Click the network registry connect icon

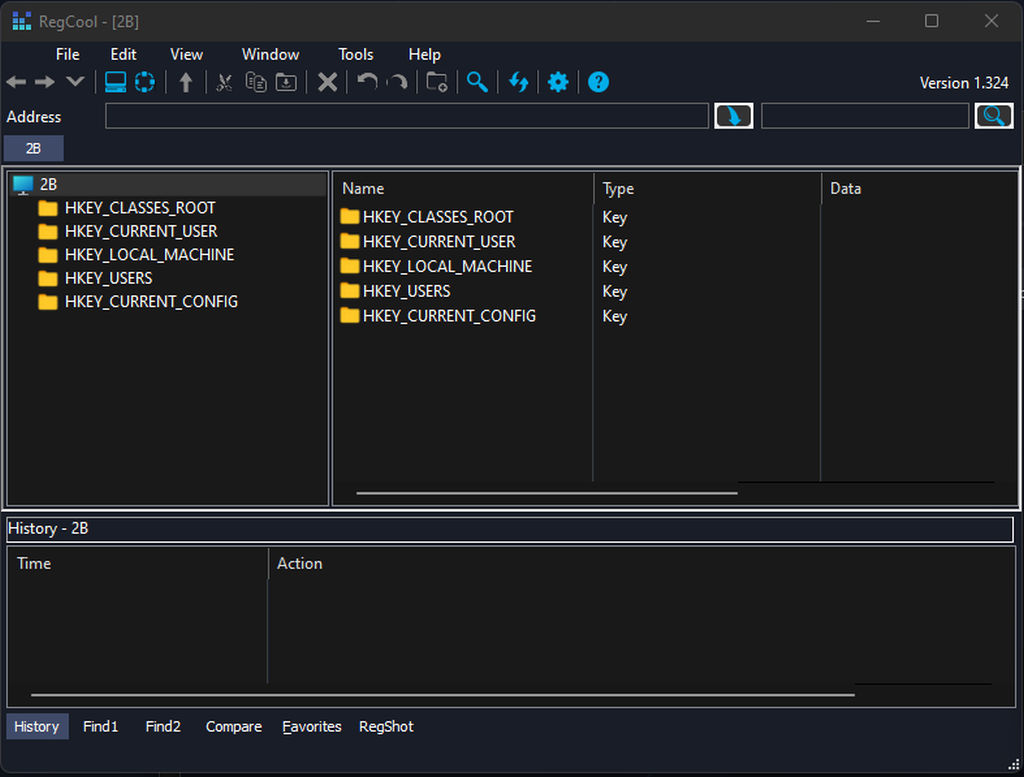pyautogui.click(x=144, y=82)
